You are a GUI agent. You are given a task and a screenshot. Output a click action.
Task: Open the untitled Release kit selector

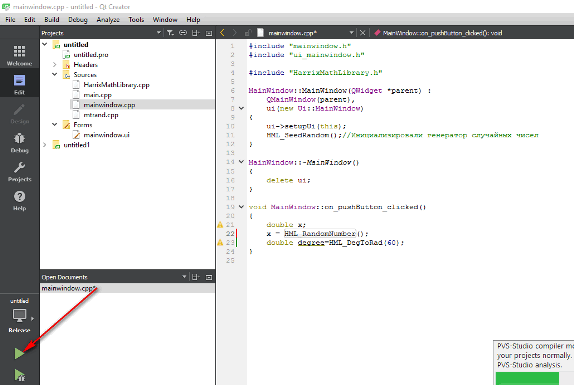19,315
